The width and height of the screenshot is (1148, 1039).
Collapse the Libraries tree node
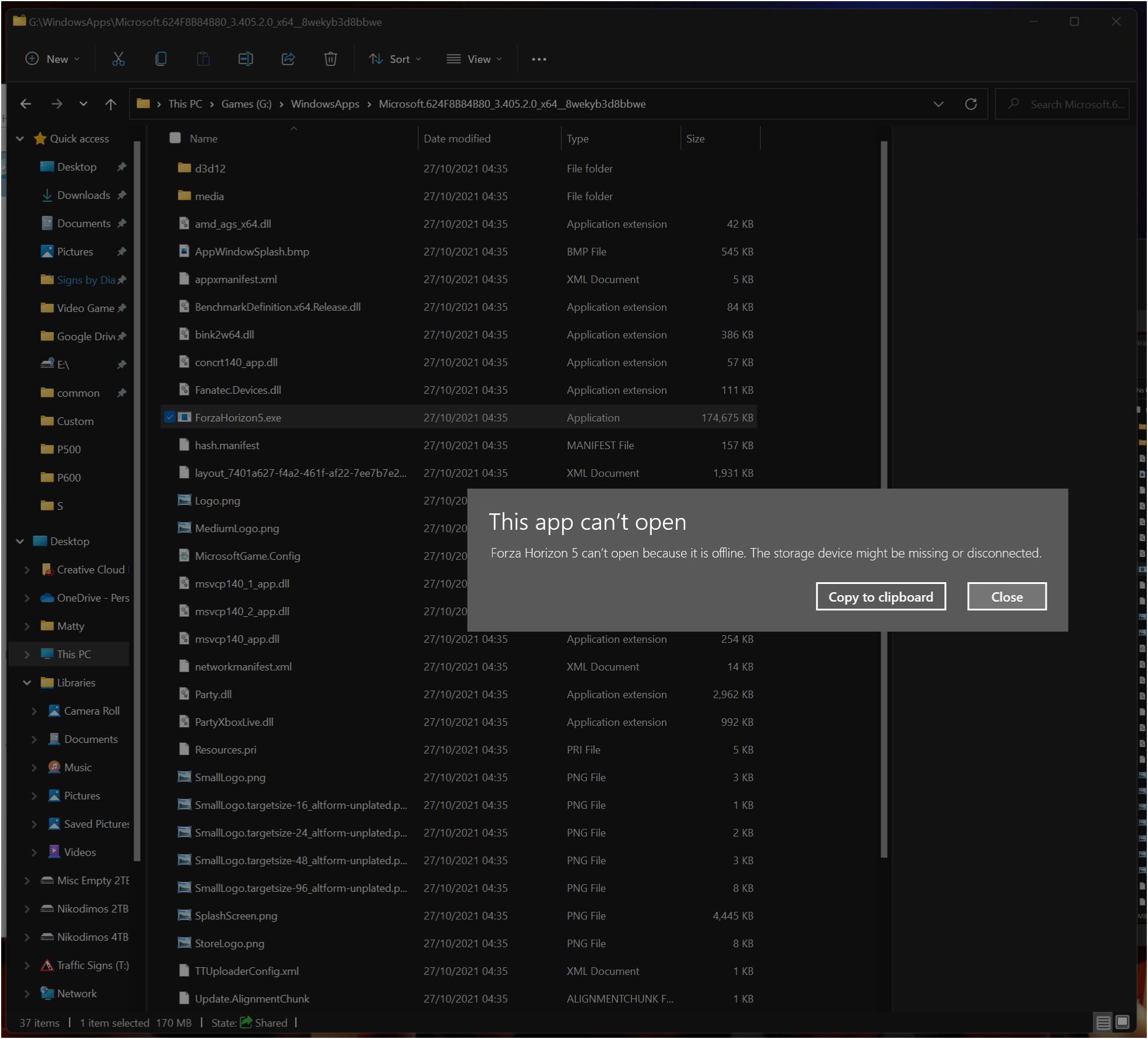point(27,682)
